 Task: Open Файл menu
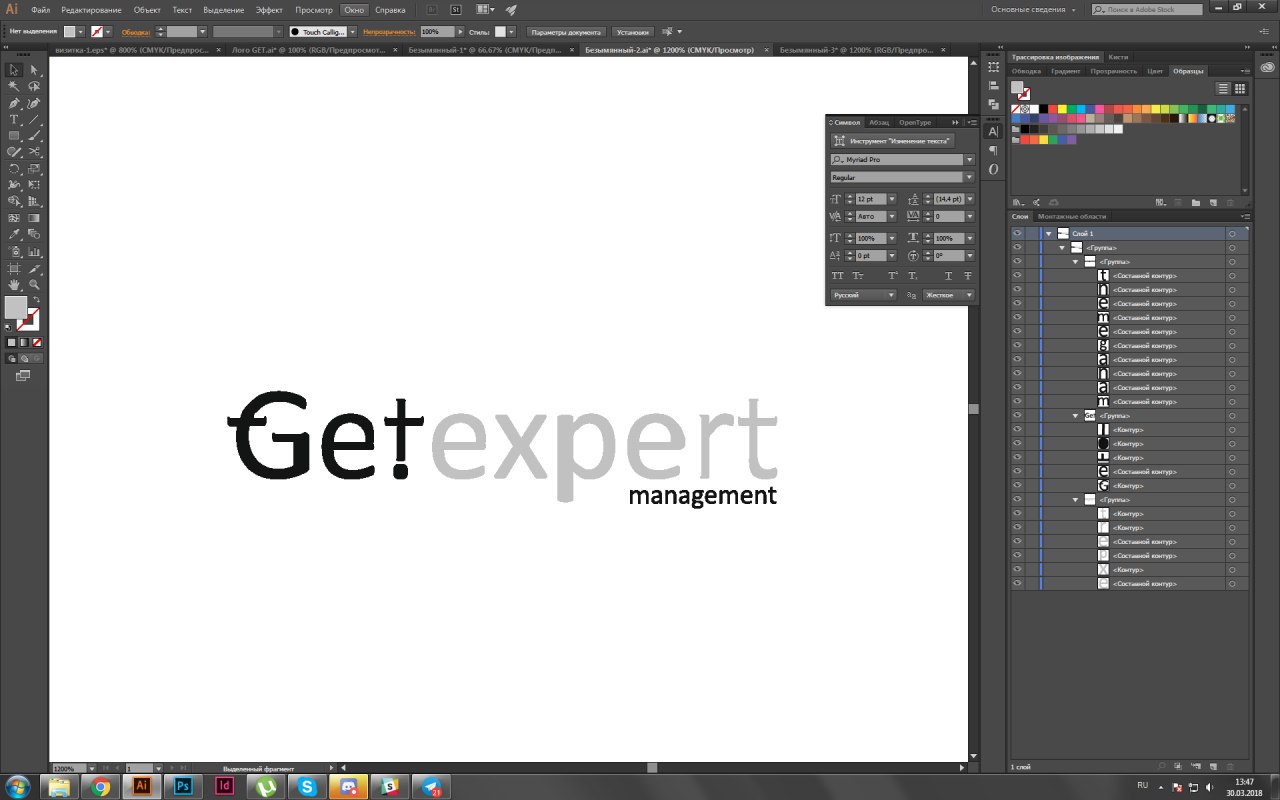40,9
